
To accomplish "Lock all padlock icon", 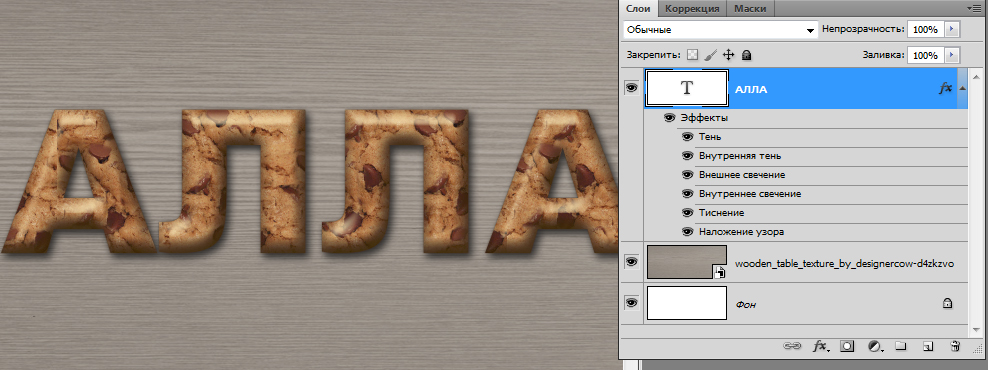I will click(746, 55).
